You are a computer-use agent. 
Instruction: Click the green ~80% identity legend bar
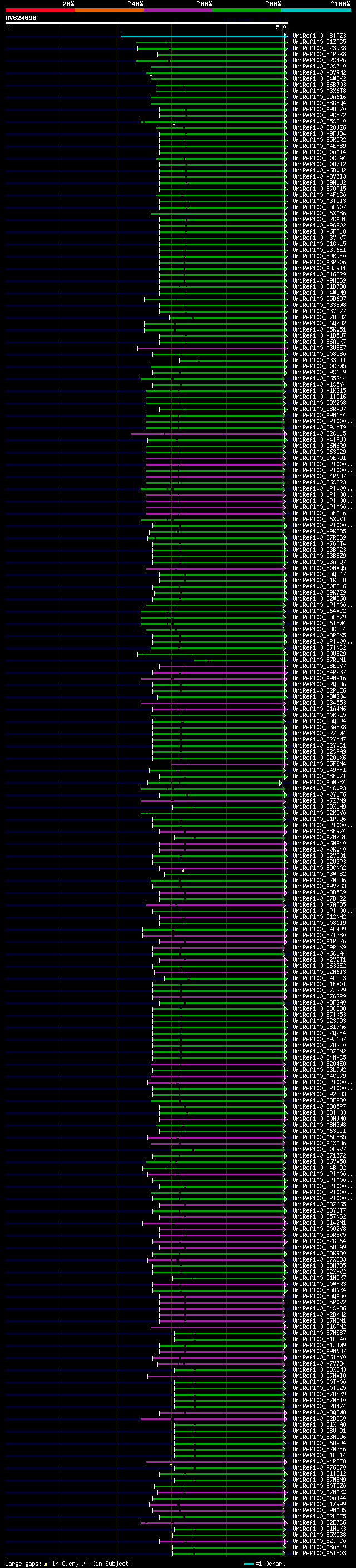tap(247, 10)
